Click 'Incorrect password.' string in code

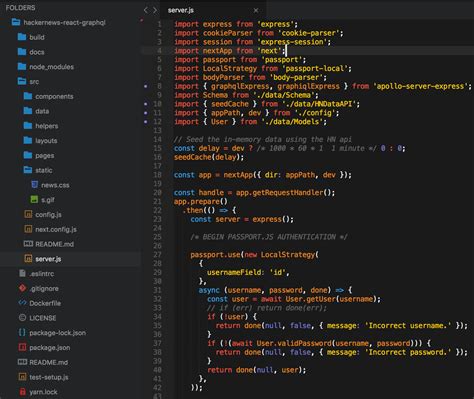pos(409,352)
